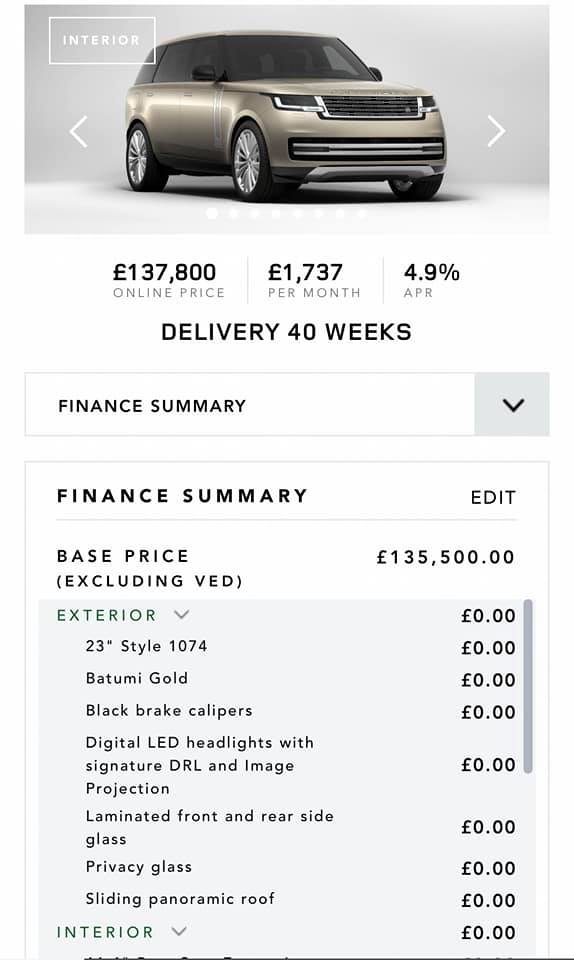Select the second carousel dot indicator

click(233, 213)
